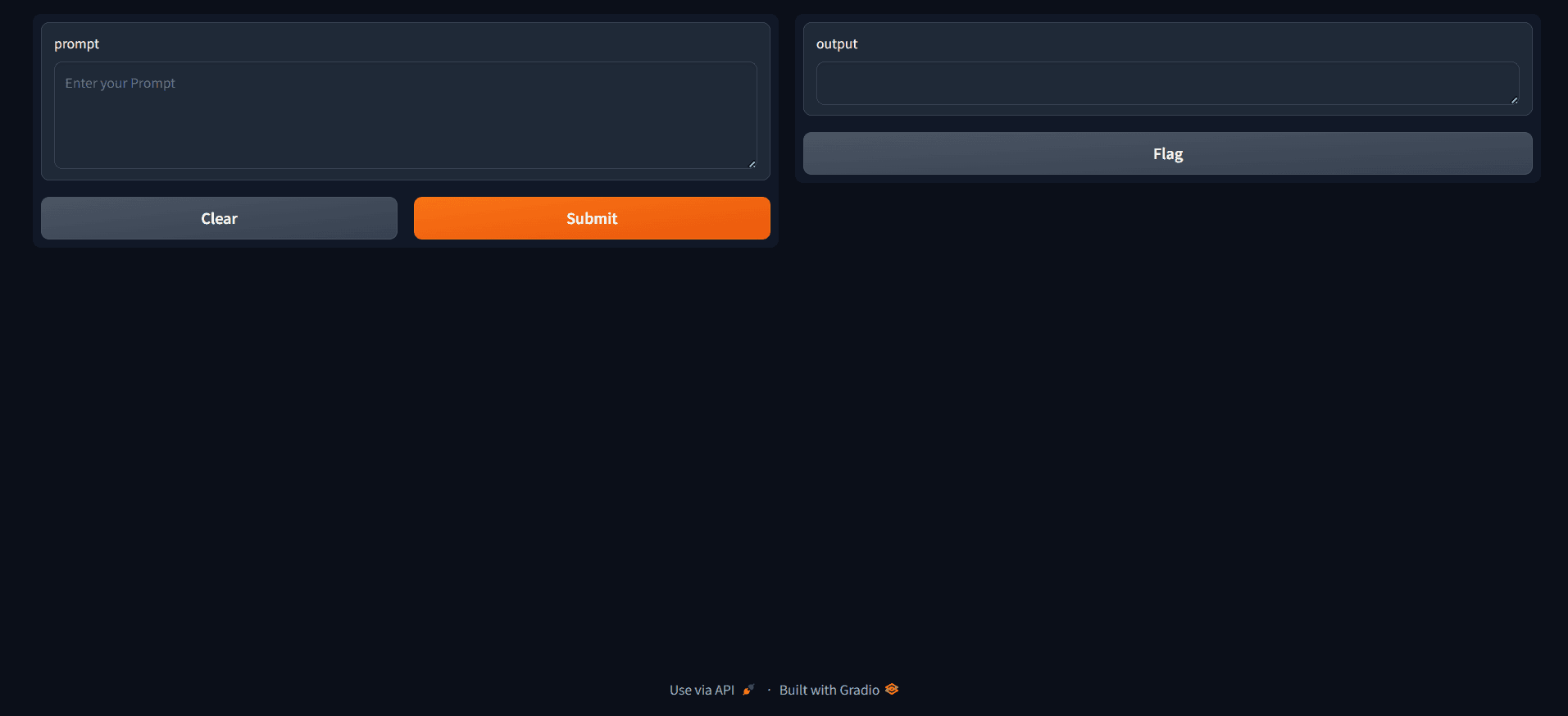The width and height of the screenshot is (1568, 716).
Task: Click the 'Enter your Prompt' placeholder text
Action: click(x=120, y=84)
